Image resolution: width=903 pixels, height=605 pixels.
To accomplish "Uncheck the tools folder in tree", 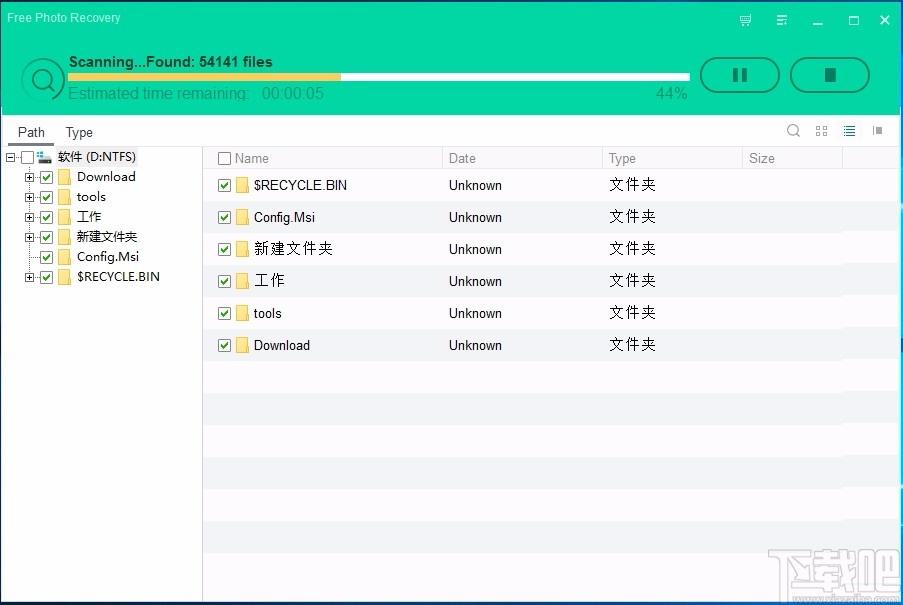I will click(47, 197).
